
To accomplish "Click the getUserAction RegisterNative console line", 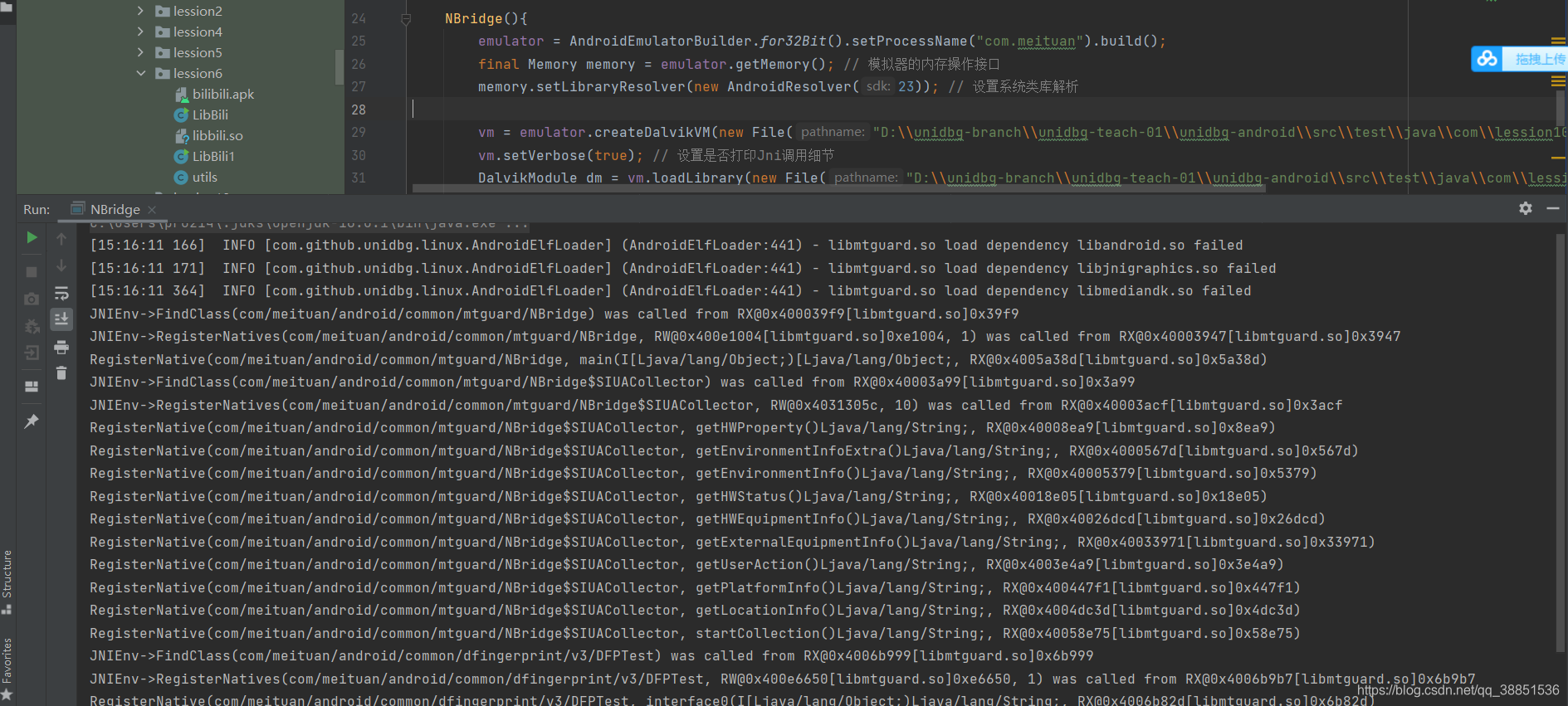I will 686,565.
